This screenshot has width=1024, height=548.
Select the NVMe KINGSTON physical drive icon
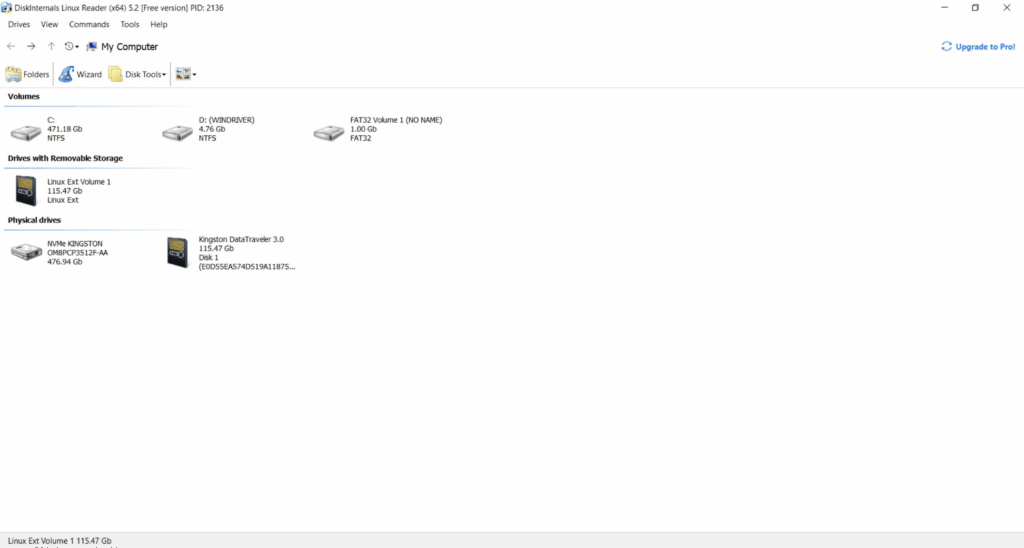click(26, 251)
